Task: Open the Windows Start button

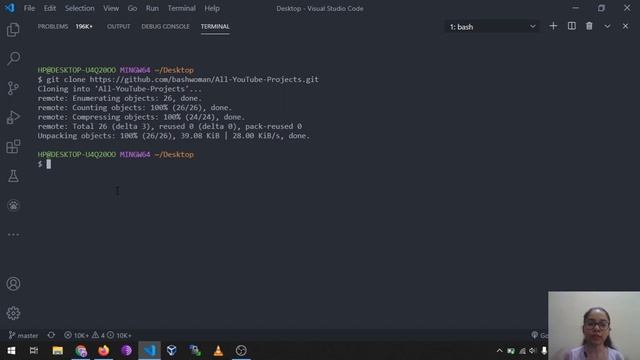Action: click(x=11, y=350)
